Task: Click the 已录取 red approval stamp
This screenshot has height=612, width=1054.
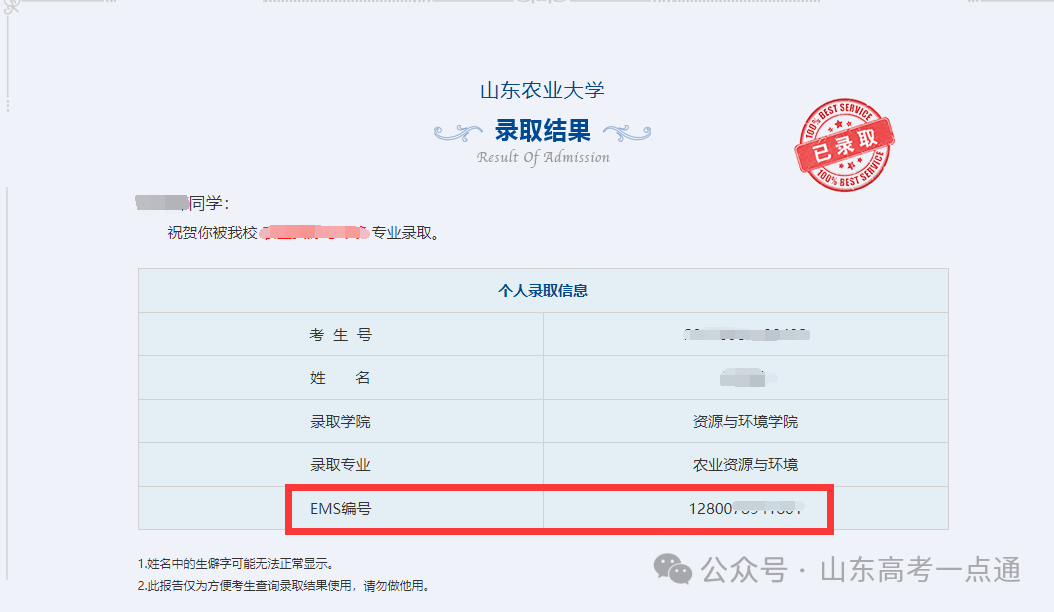Action: pos(845,144)
